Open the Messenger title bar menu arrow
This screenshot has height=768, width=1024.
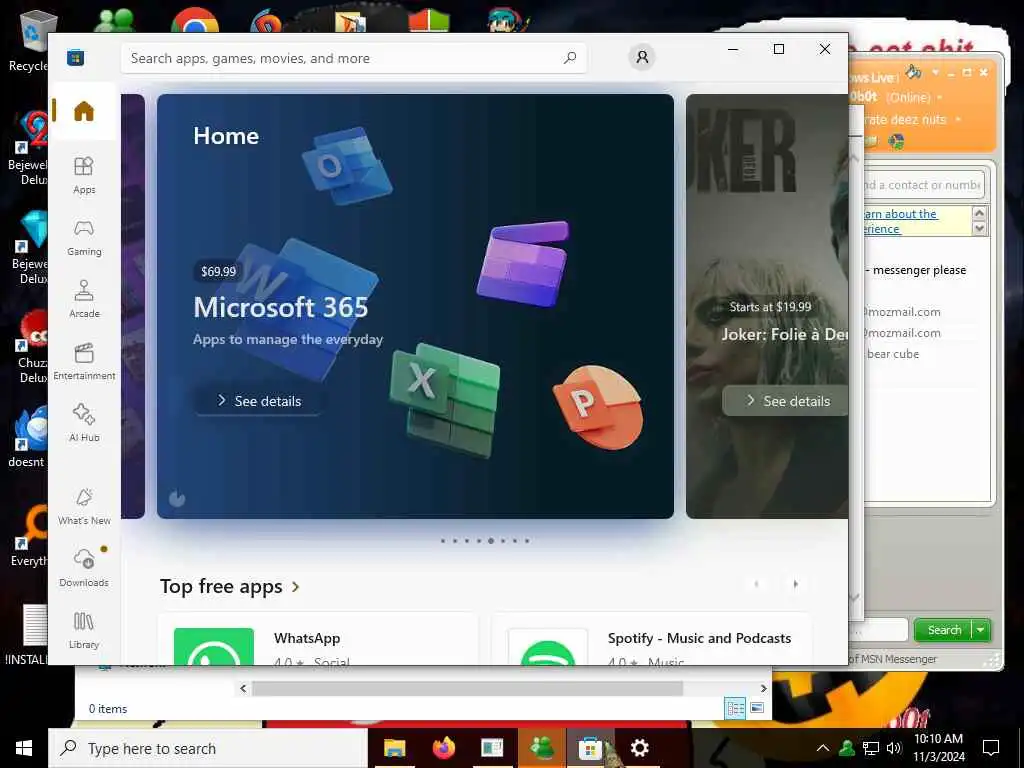point(935,72)
